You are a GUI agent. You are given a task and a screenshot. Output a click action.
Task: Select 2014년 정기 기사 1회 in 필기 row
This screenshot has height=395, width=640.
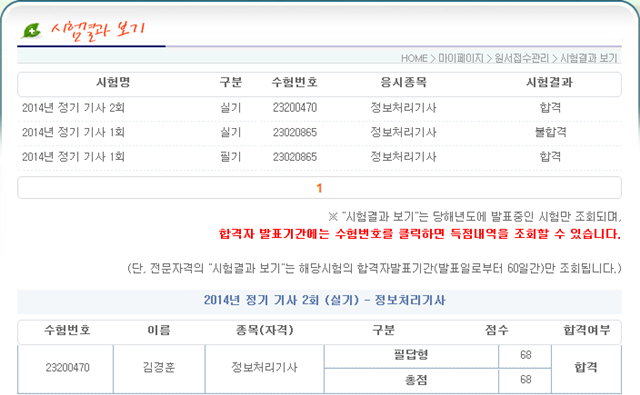pyautogui.click(x=73, y=157)
